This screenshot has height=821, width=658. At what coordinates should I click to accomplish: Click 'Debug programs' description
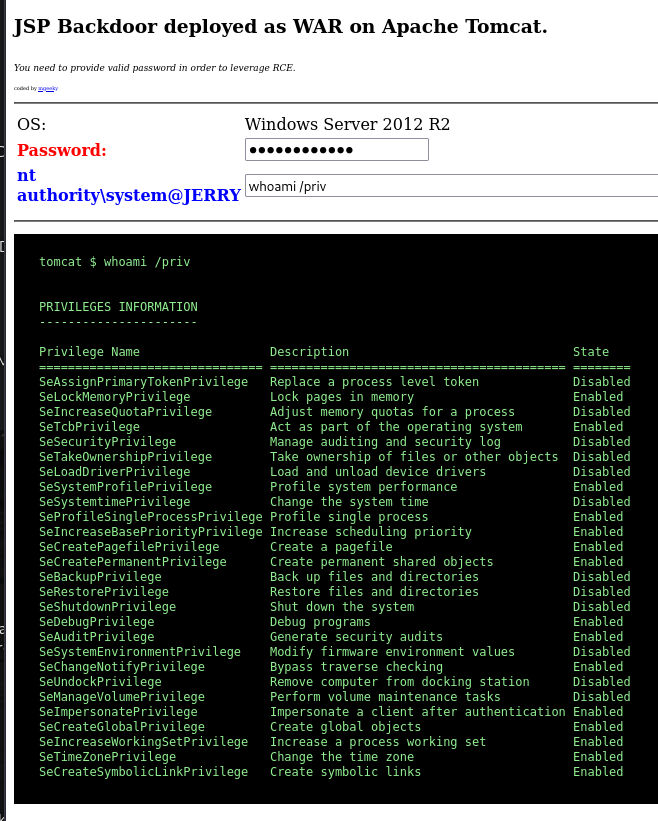tap(320, 622)
